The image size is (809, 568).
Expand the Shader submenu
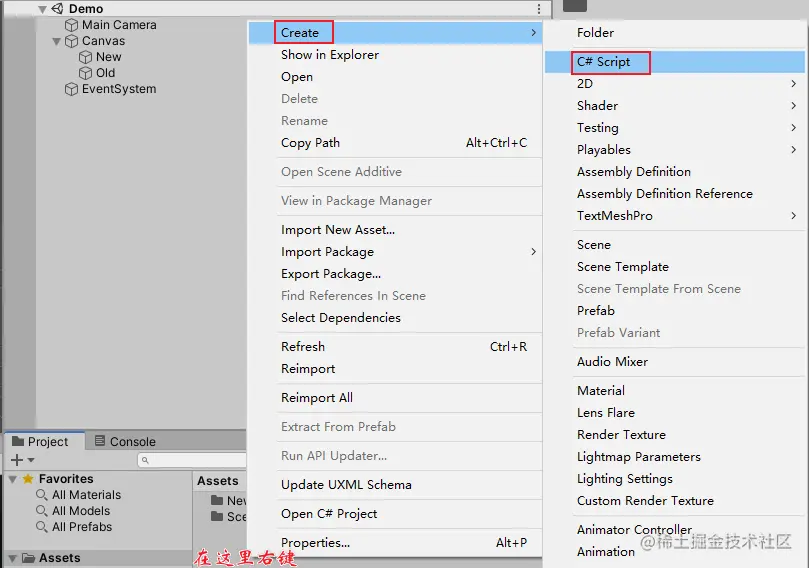click(x=794, y=106)
